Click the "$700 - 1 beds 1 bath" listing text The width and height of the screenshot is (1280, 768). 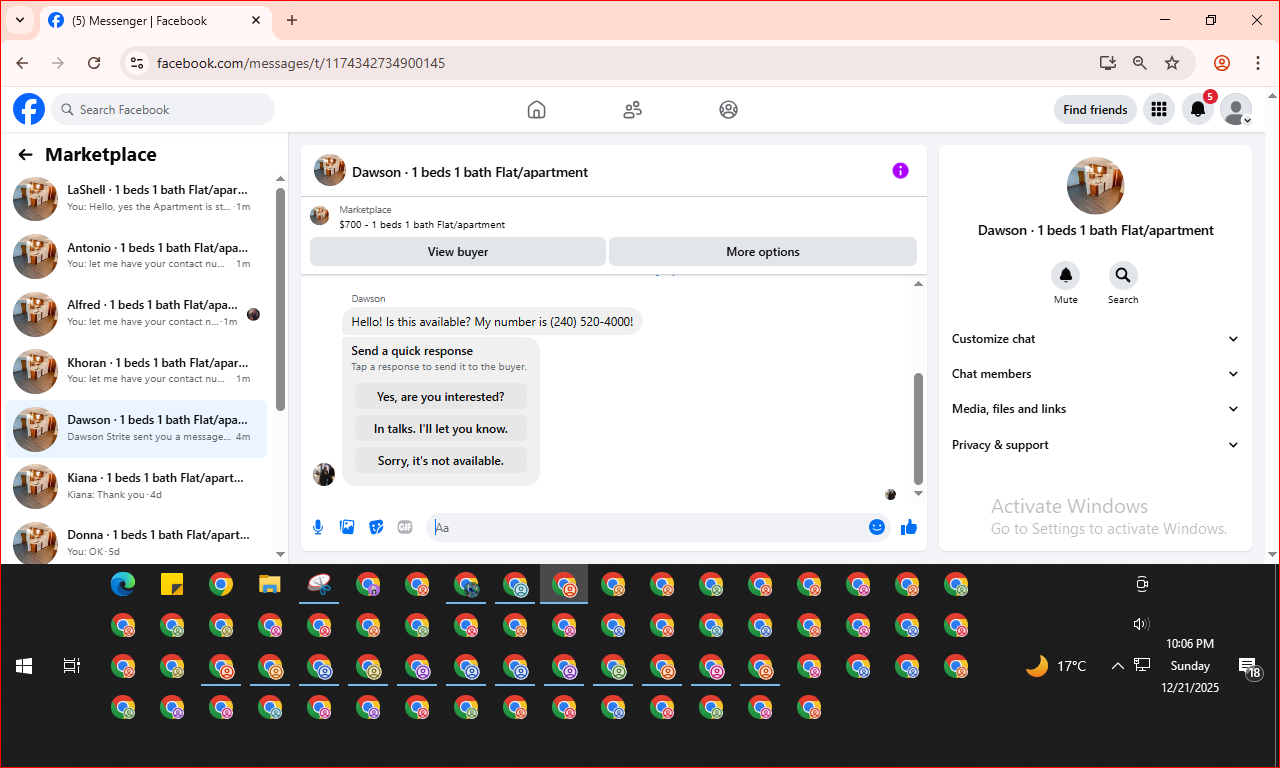[x=422, y=224]
